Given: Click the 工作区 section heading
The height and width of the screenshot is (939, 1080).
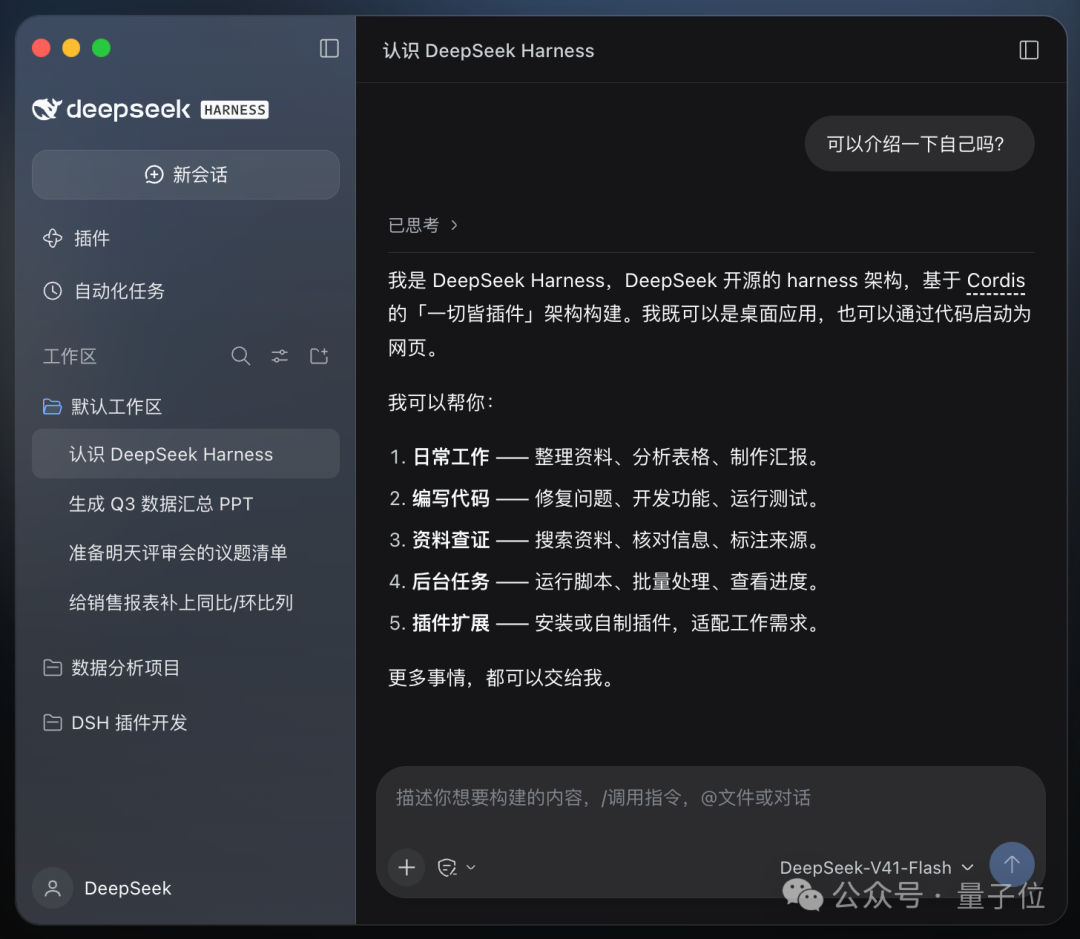Looking at the screenshot, I should (x=70, y=356).
